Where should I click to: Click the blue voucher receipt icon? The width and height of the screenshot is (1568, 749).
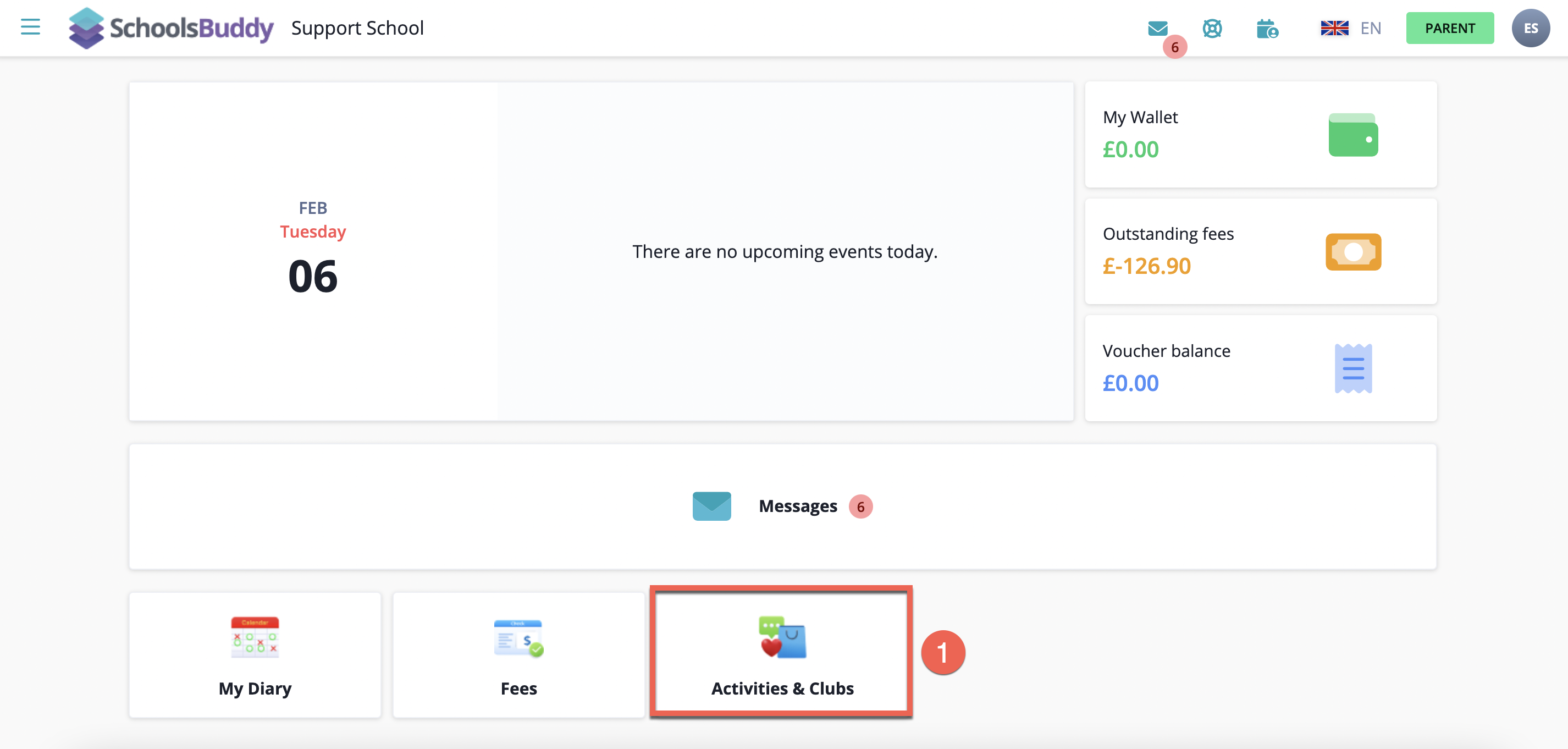[1352, 368]
